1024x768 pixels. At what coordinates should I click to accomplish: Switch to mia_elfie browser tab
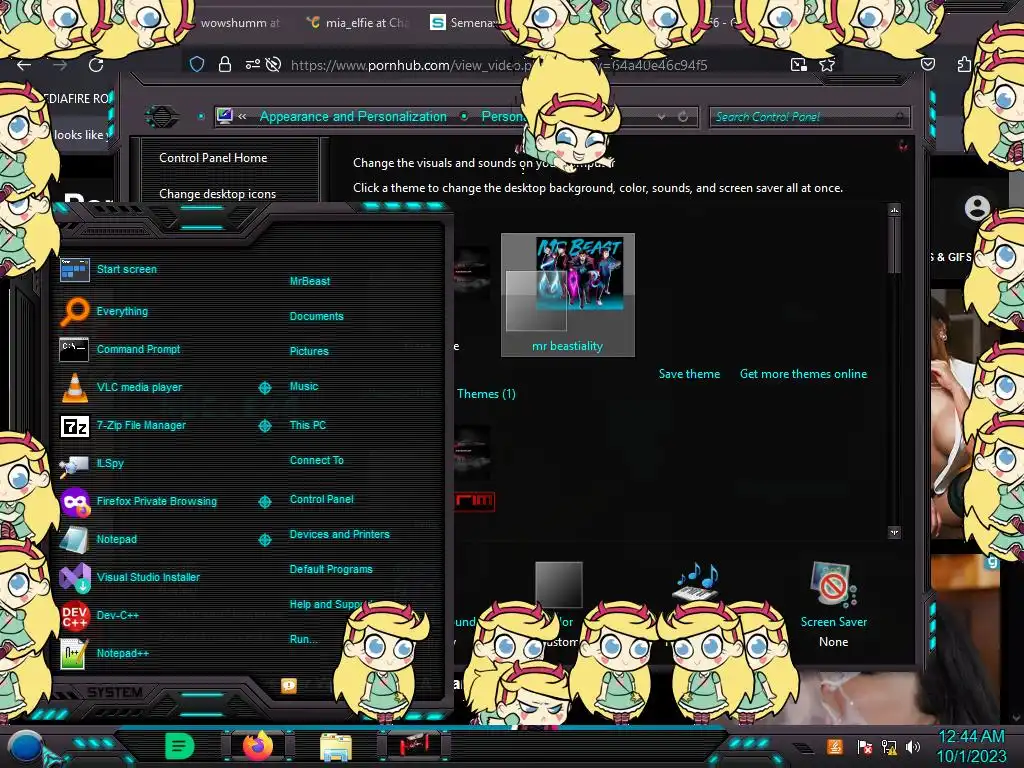click(x=356, y=22)
